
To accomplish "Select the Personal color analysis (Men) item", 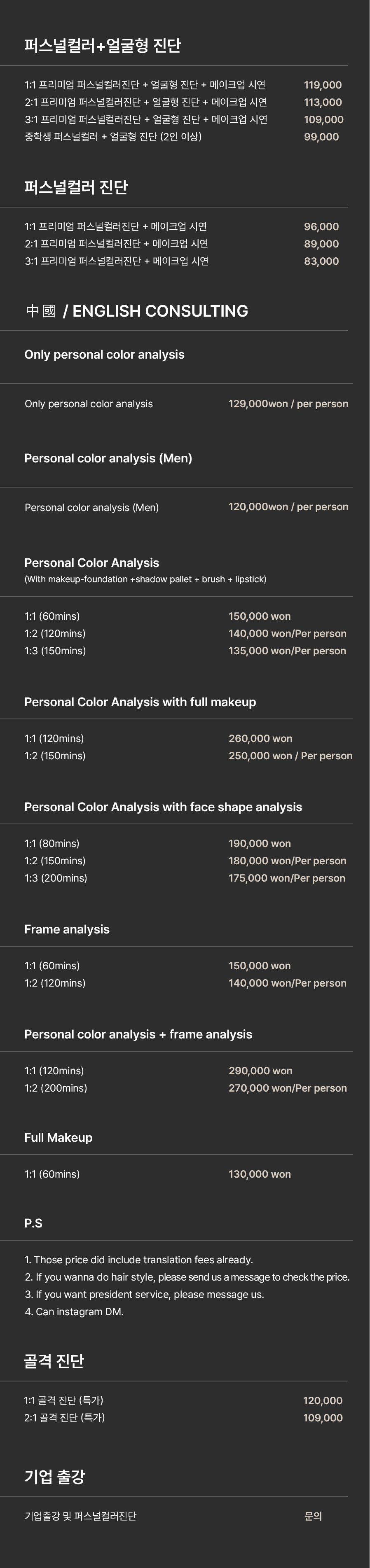I will (x=91, y=508).
